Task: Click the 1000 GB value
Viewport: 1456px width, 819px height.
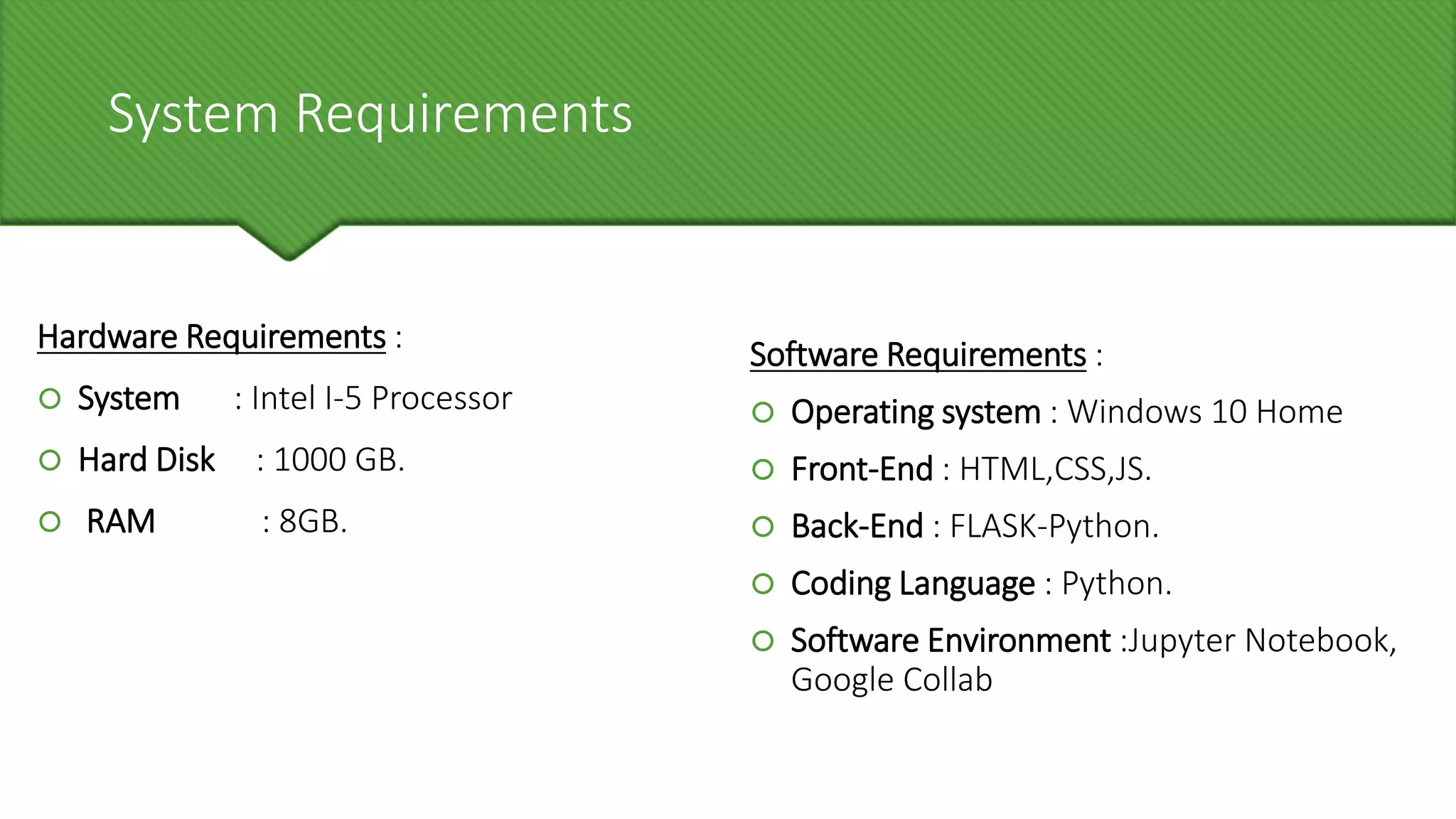Action: [338, 460]
